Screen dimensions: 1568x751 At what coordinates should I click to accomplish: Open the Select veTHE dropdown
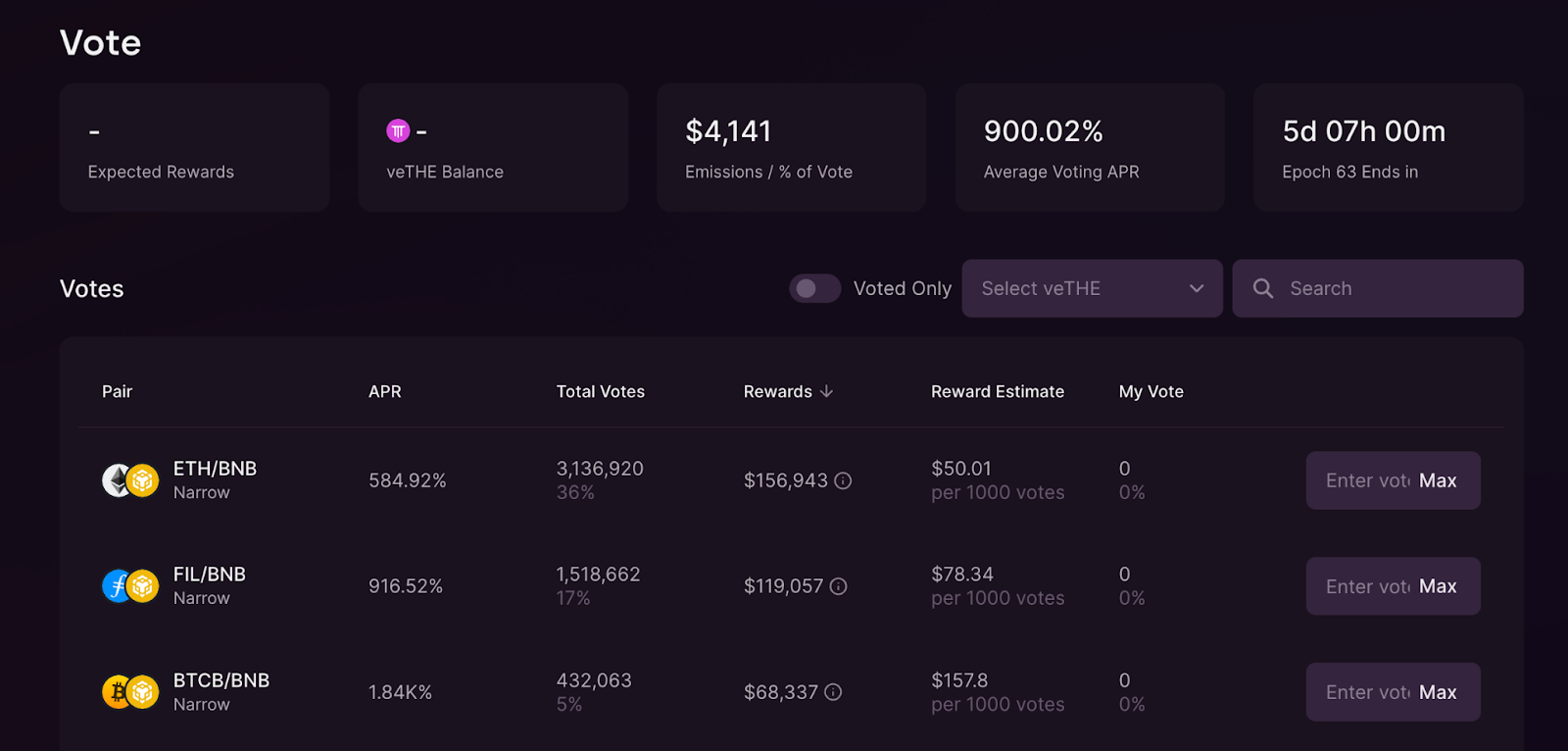(1092, 288)
